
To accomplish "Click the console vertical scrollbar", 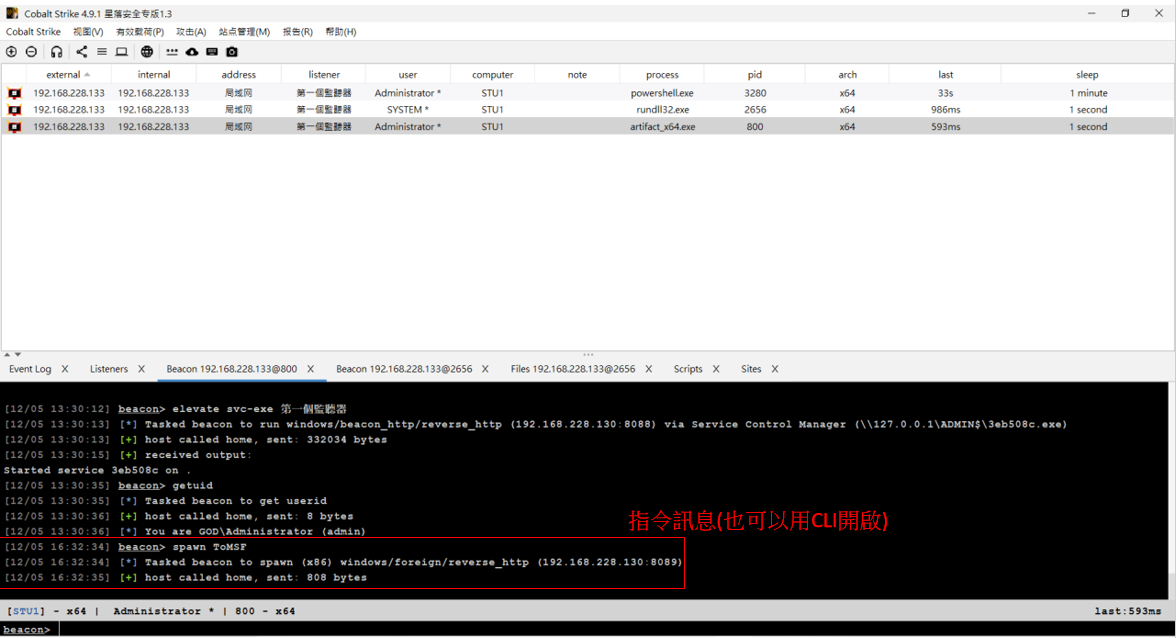I will (x=1172, y=490).
